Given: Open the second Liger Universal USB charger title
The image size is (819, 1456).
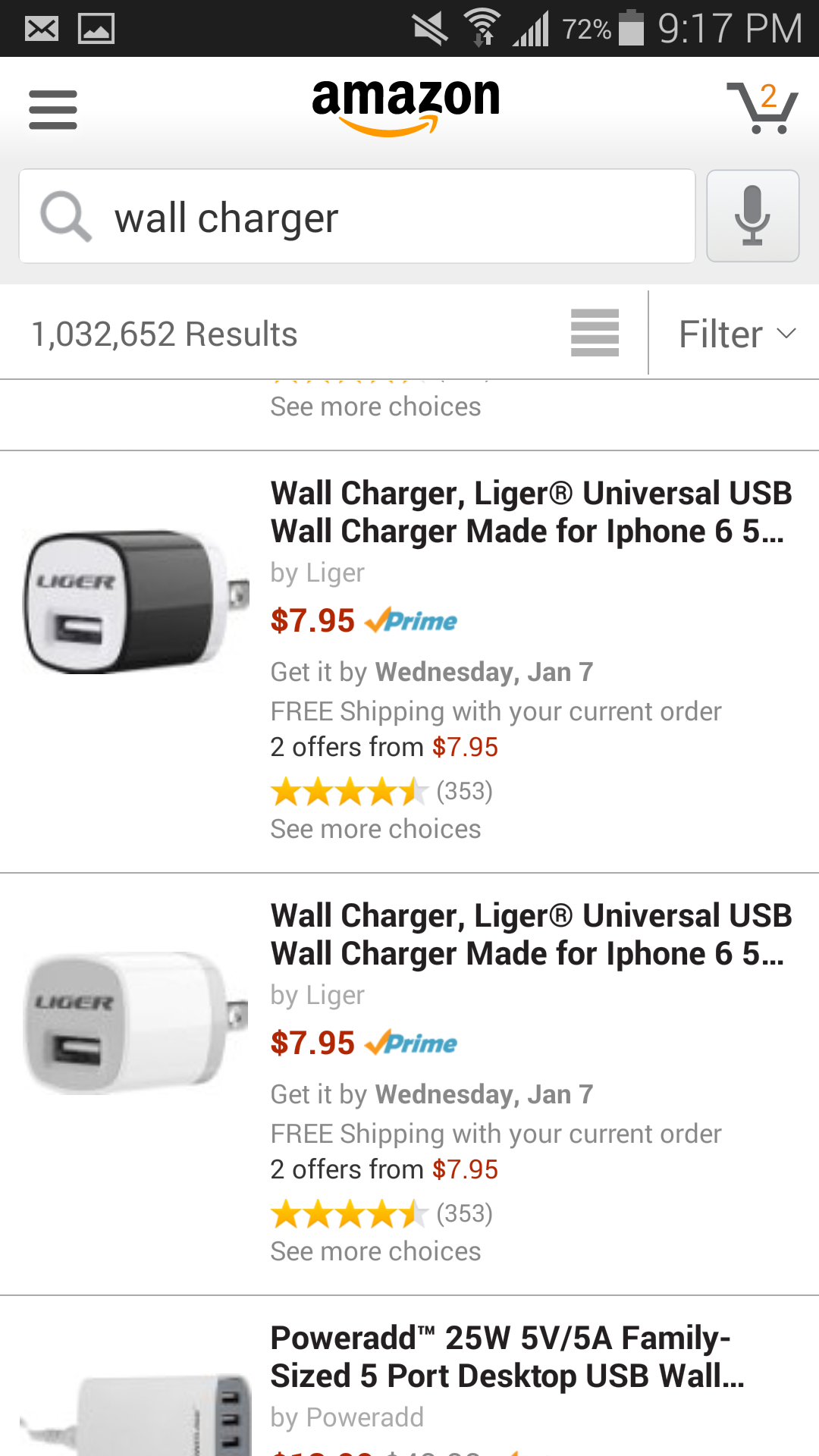Looking at the screenshot, I should (x=531, y=934).
